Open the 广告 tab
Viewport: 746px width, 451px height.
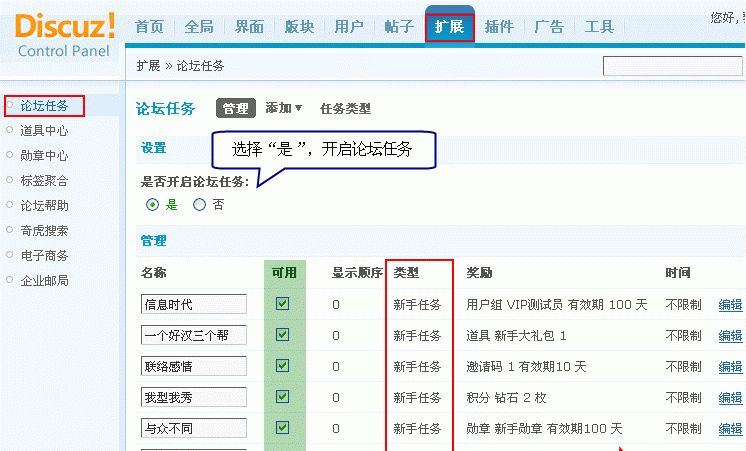tap(549, 27)
